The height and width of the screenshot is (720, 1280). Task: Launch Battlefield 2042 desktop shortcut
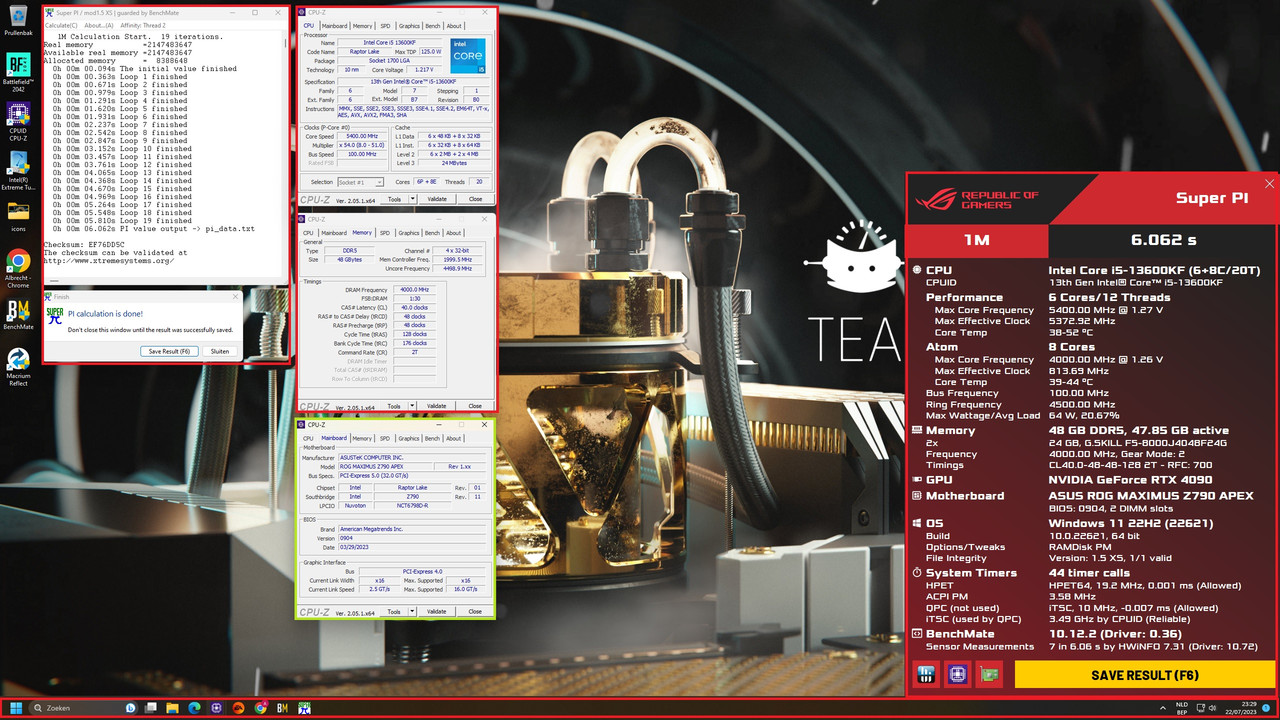pos(18,71)
